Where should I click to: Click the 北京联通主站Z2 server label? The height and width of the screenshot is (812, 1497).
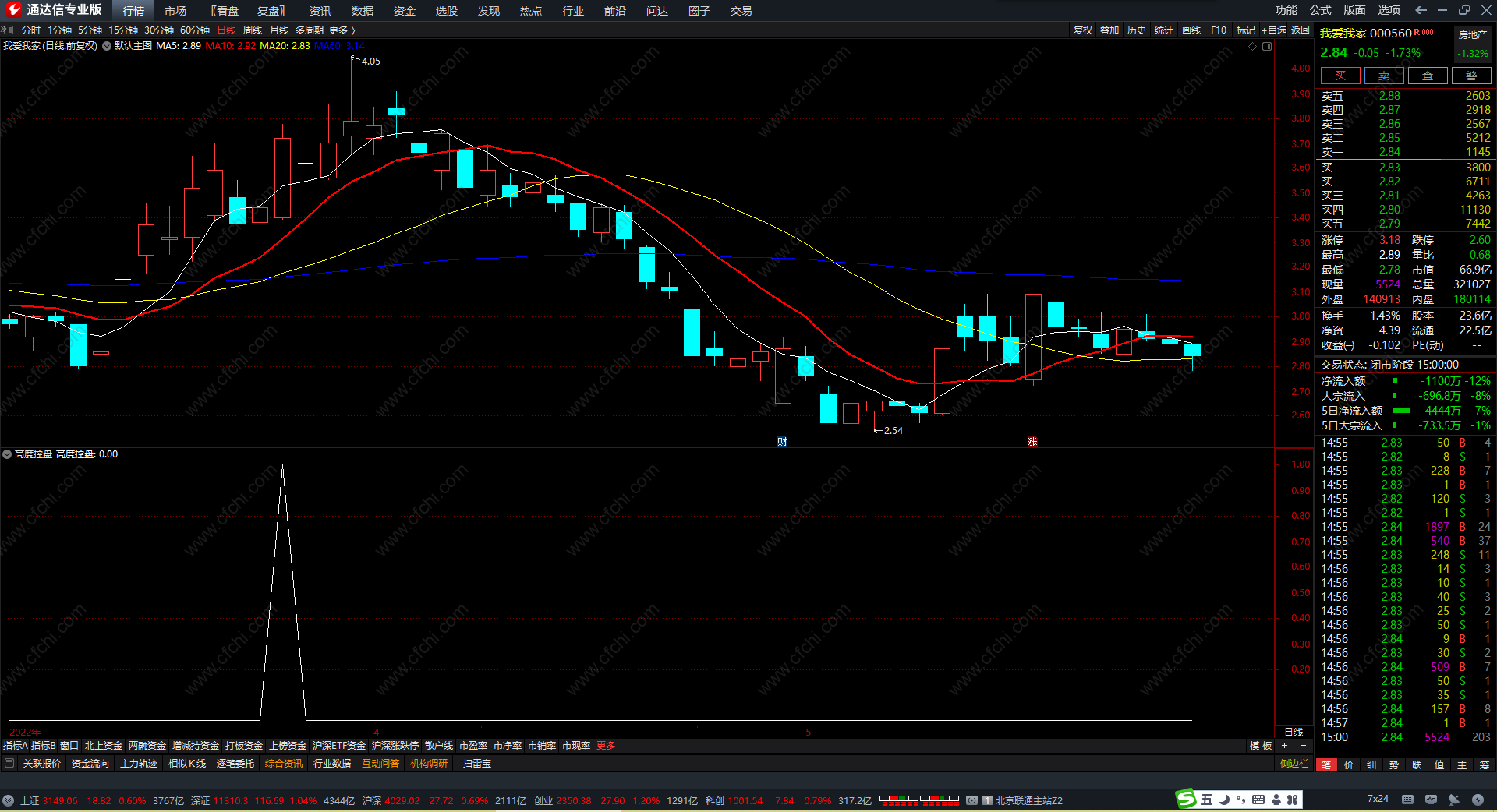[1029, 800]
